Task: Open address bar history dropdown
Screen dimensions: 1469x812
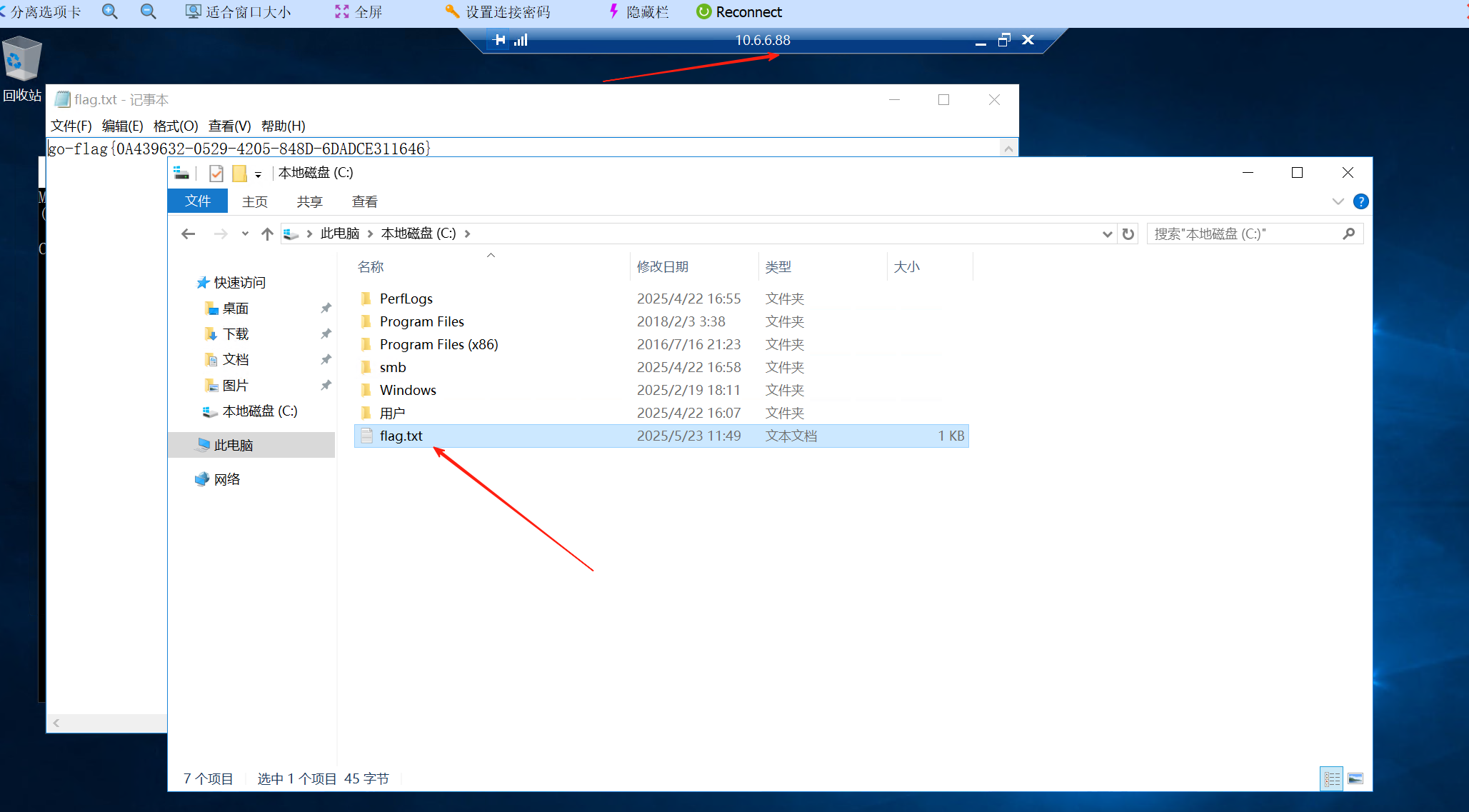Action: (x=1107, y=234)
